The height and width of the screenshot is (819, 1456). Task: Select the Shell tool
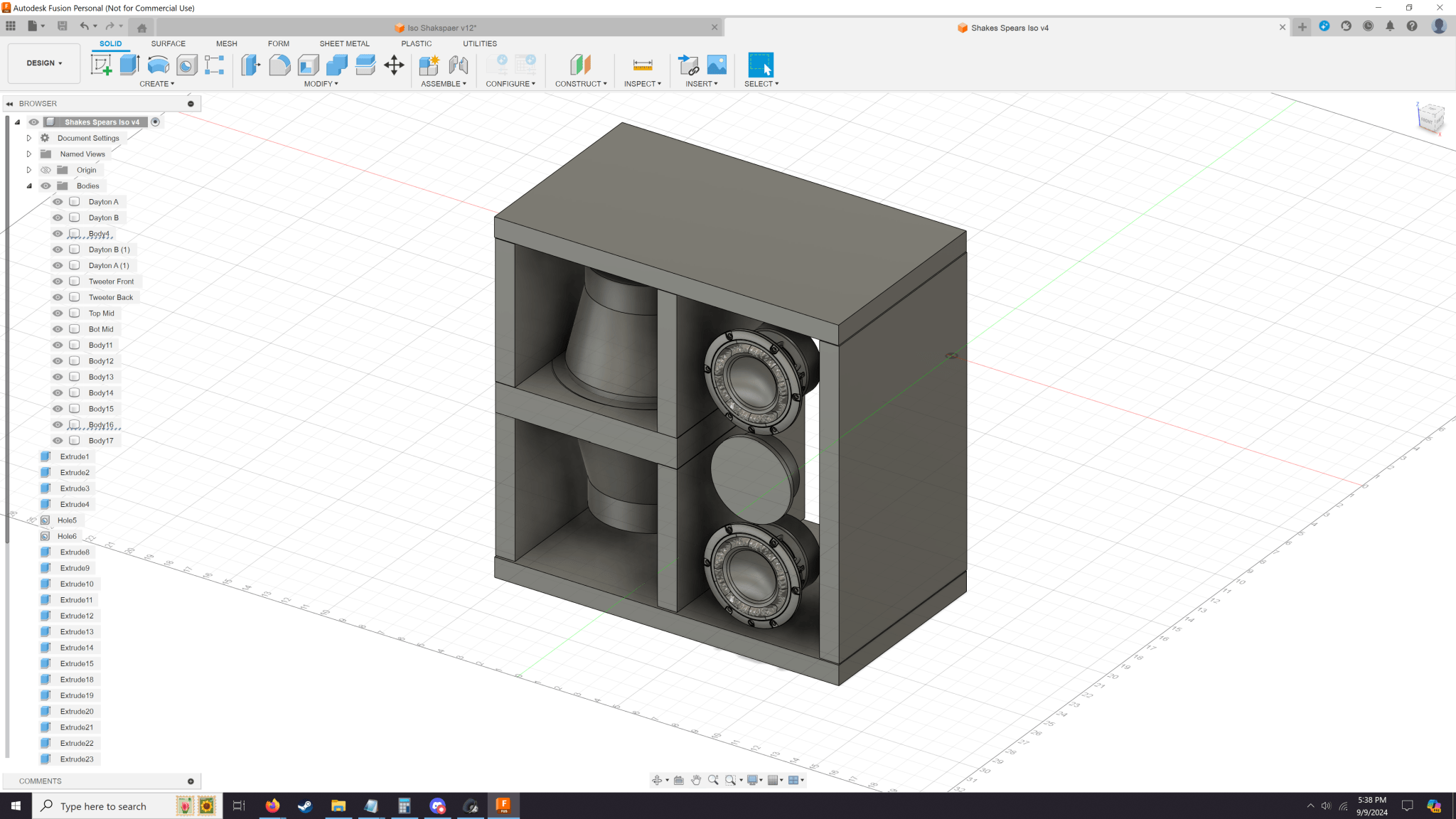[308, 65]
